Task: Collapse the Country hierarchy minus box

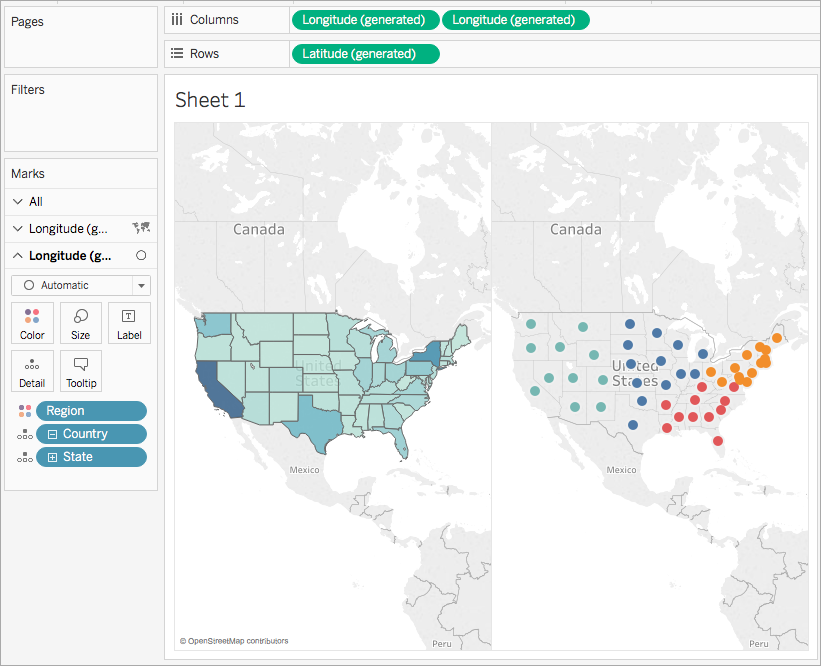Action: click(x=52, y=434)
